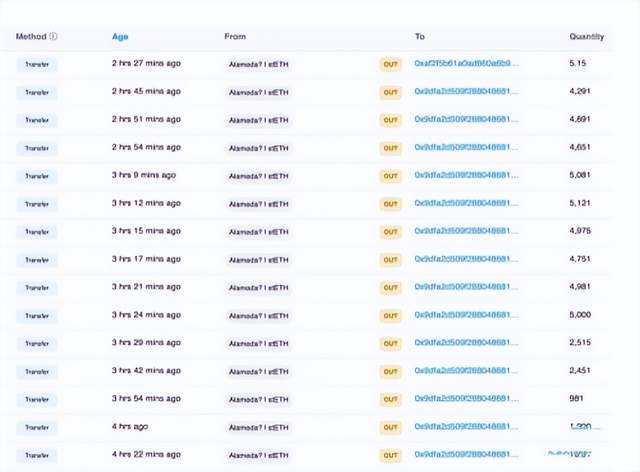Click Transfer button in 2 hrs 27 mins row

point(37,64)
